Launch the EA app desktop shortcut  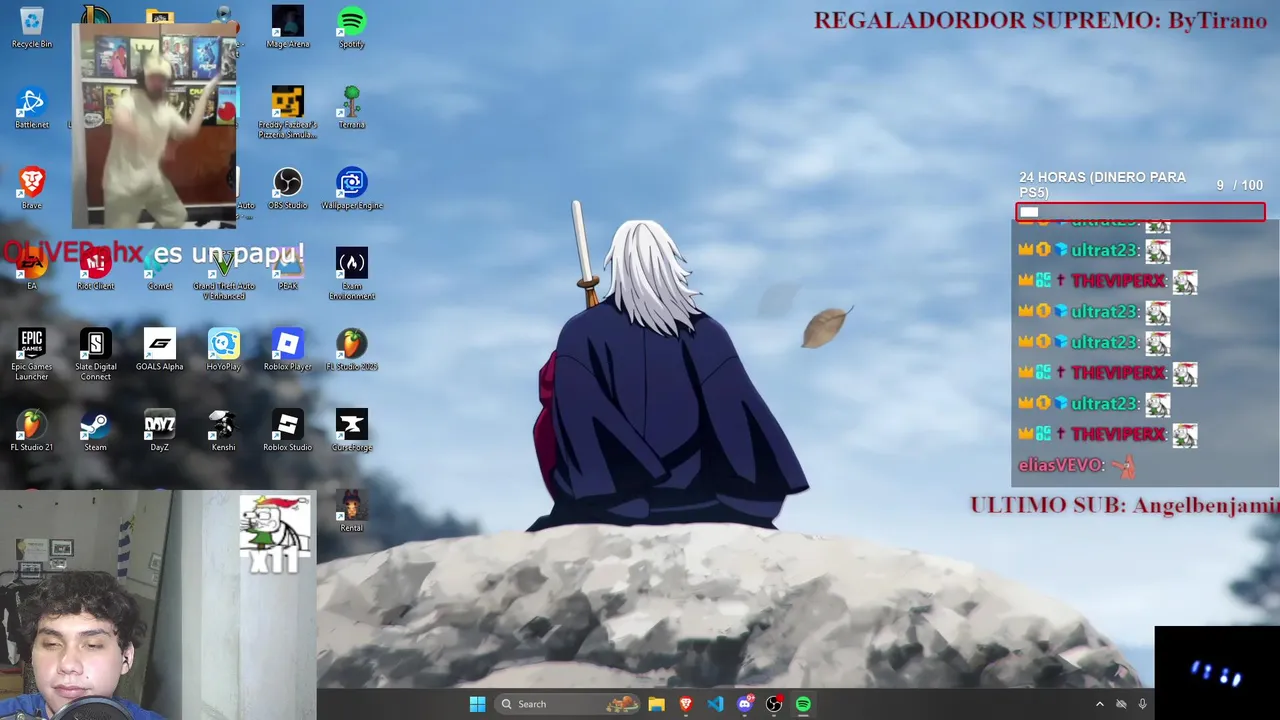coord(32,270)
